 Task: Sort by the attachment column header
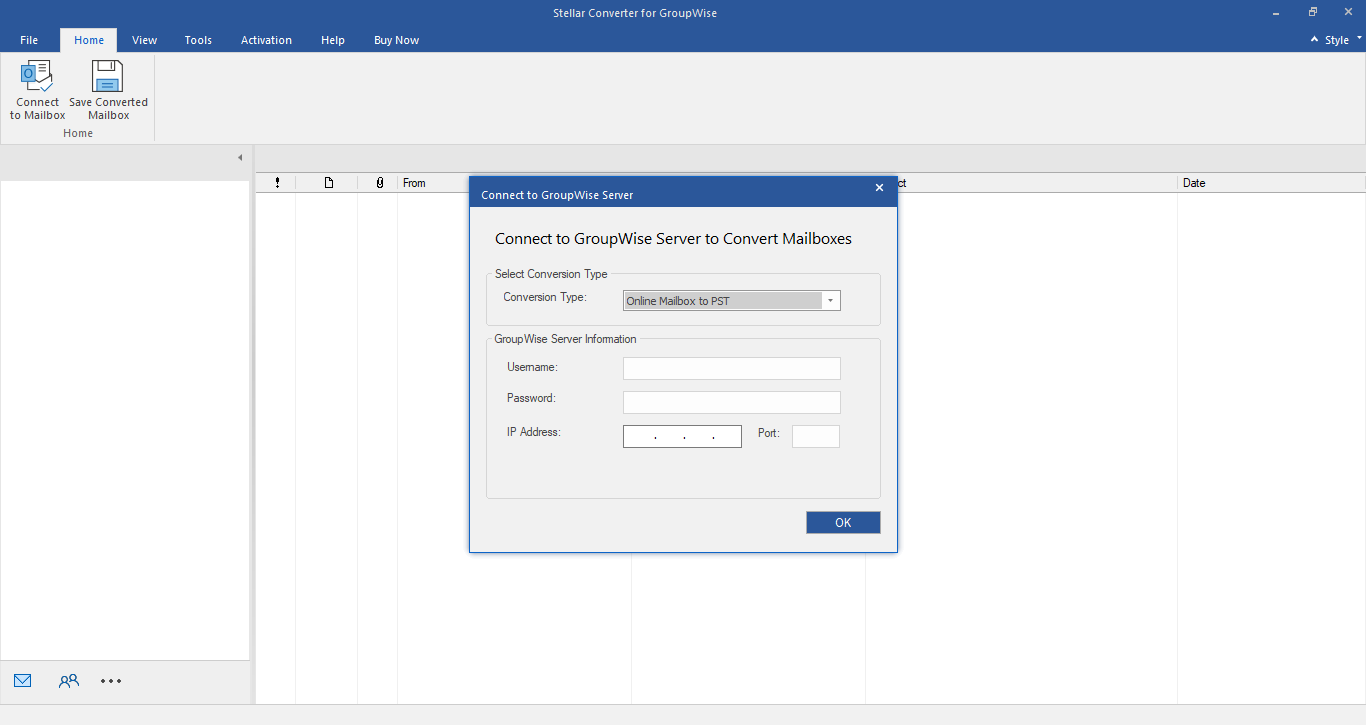click(379, 183)
